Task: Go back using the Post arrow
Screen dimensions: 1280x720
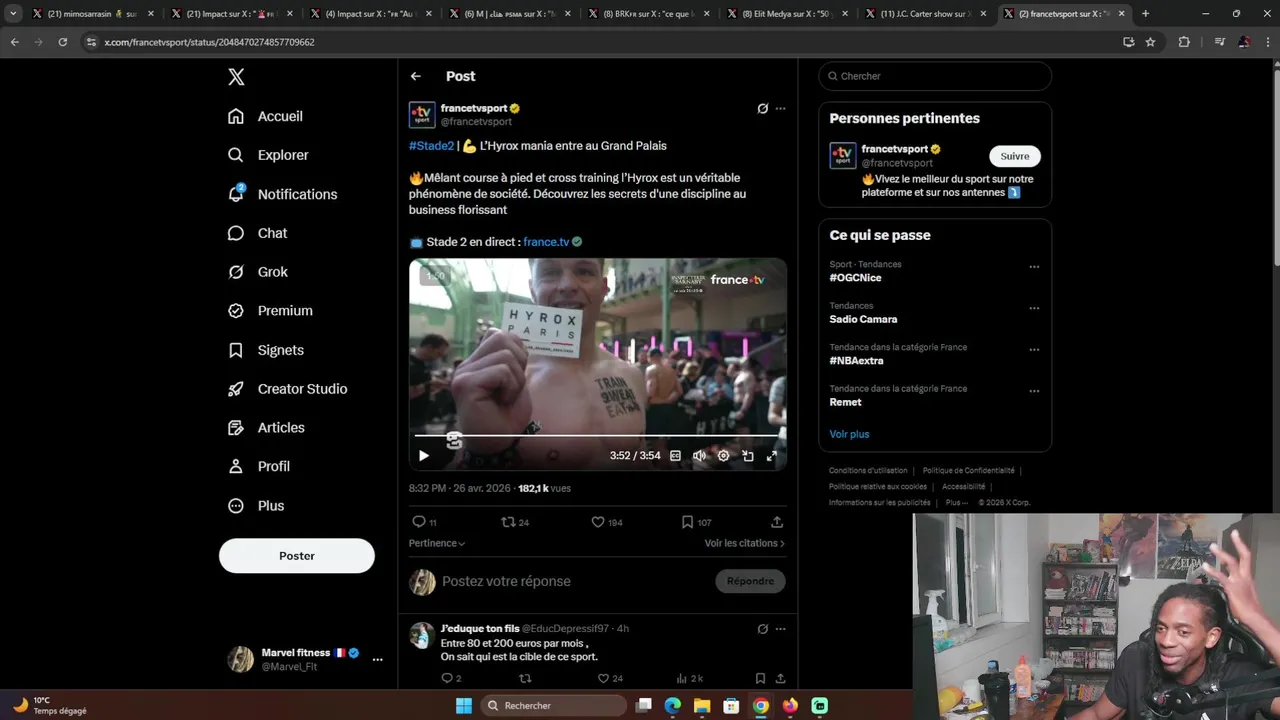Action: click(x=416, y=76)
